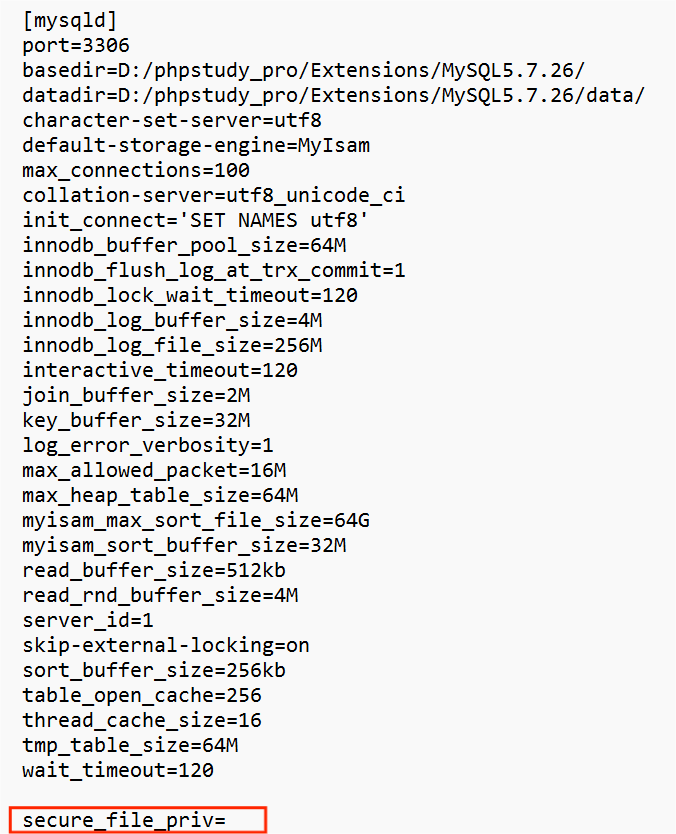Click the max_connections=100 setting

tap(136, 171)
